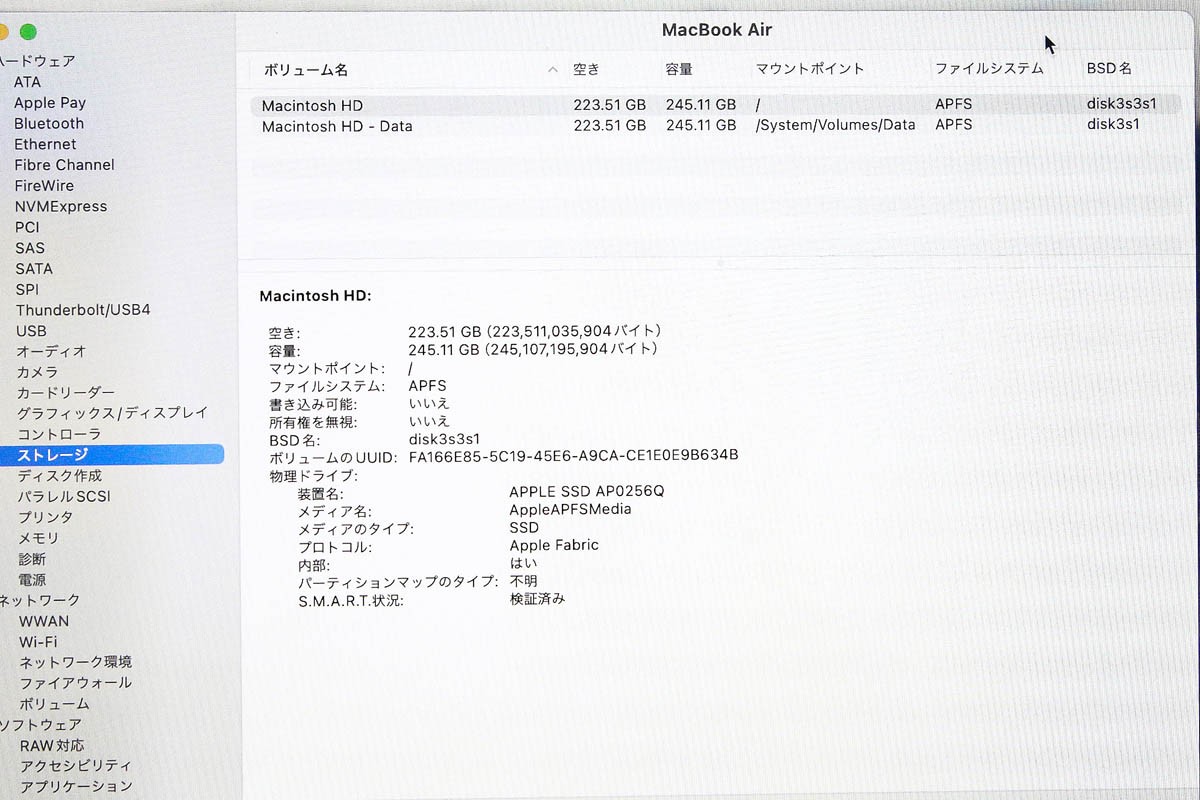Select 電源 in the sidebar
1200x800 pixels.
[x=32, y=580]
